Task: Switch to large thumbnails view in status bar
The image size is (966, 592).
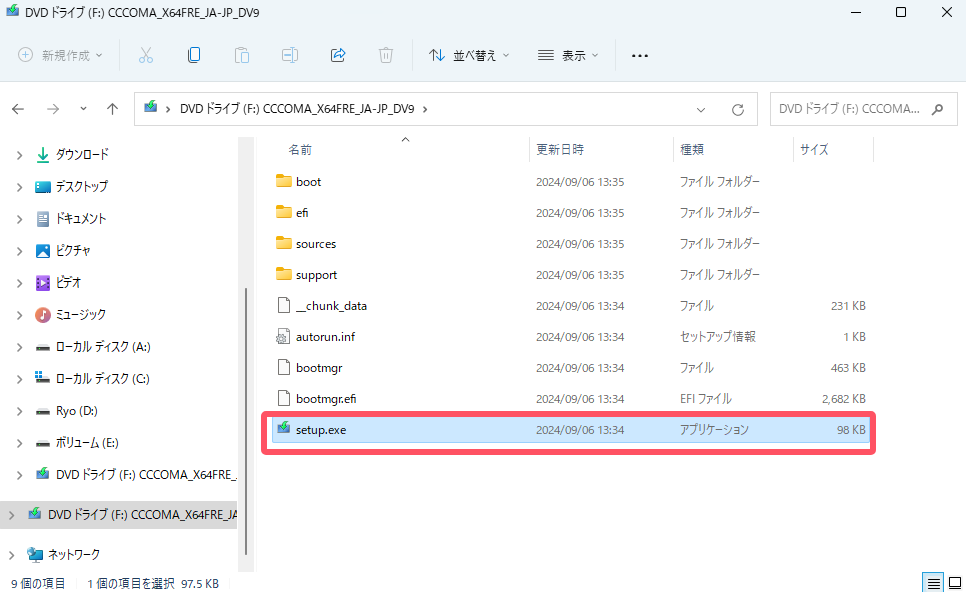Action: click(953, 583)
